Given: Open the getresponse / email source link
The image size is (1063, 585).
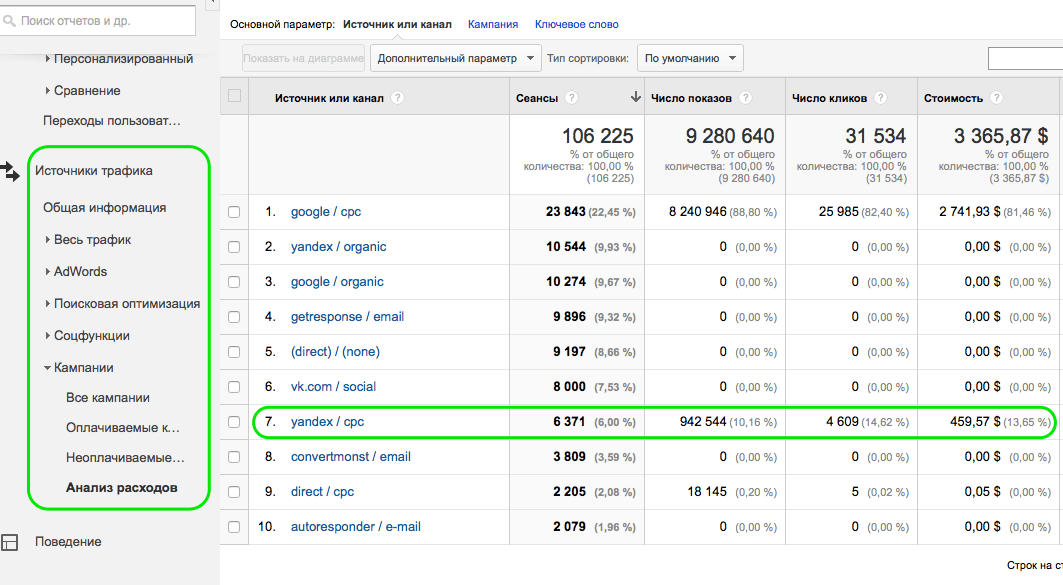Looking at the screenshot, I should click(x=347, y=317).
